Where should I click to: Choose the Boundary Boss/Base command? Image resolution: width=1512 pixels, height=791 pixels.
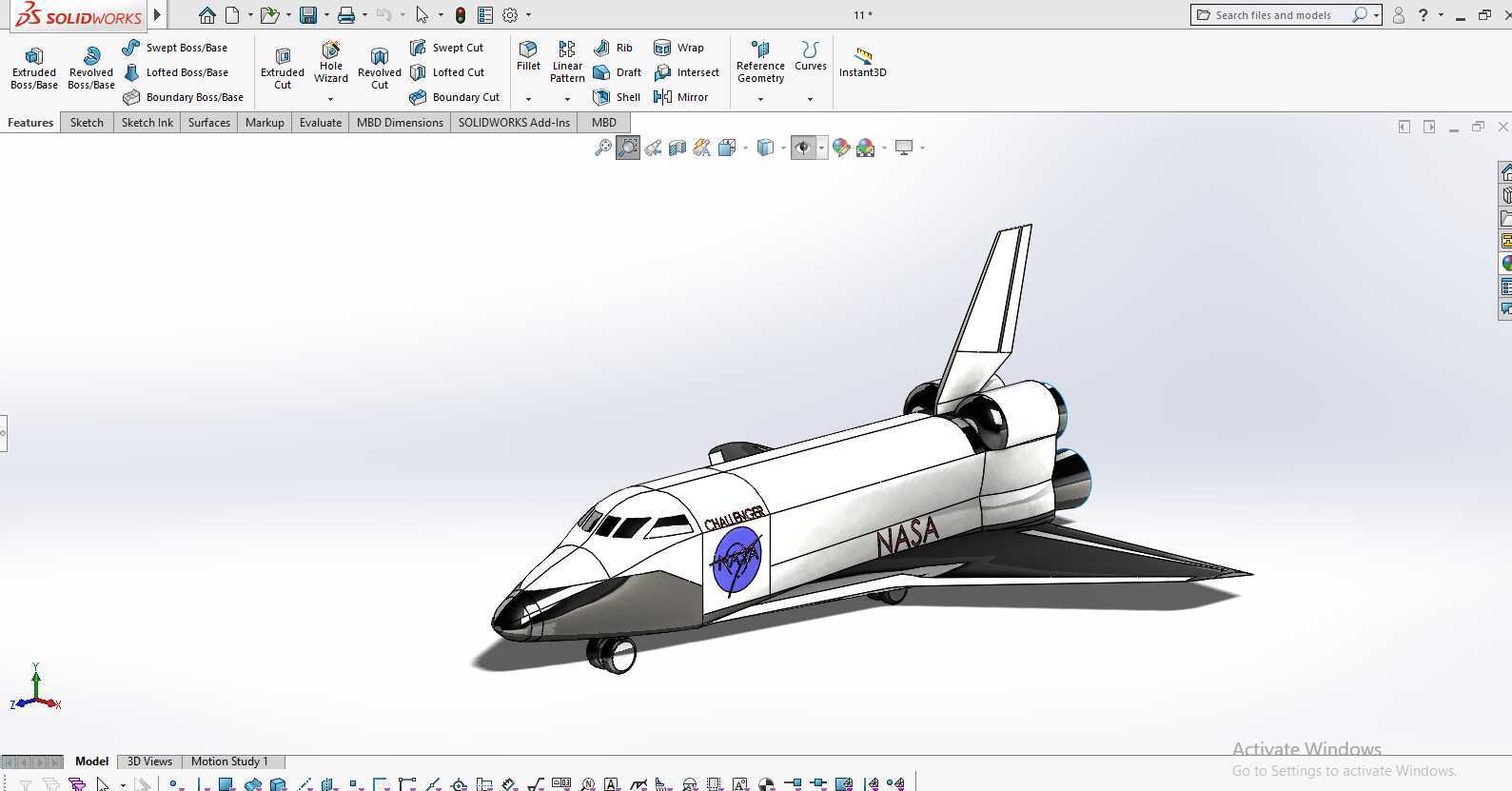(183, 97)
